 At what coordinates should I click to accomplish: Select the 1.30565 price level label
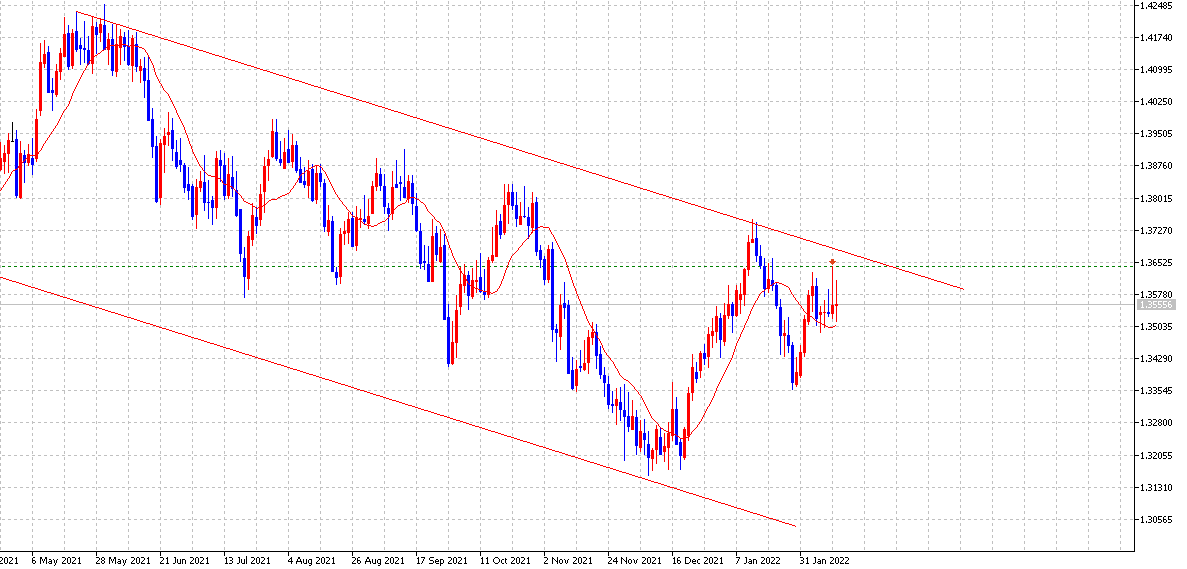(1157, 520)
